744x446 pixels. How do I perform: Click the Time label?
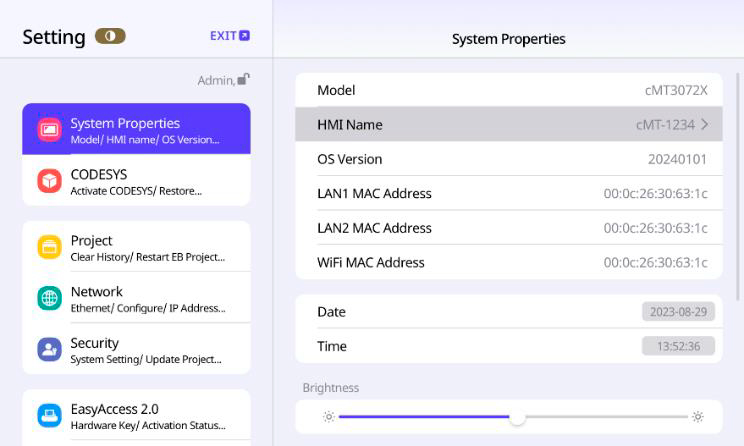332,346
